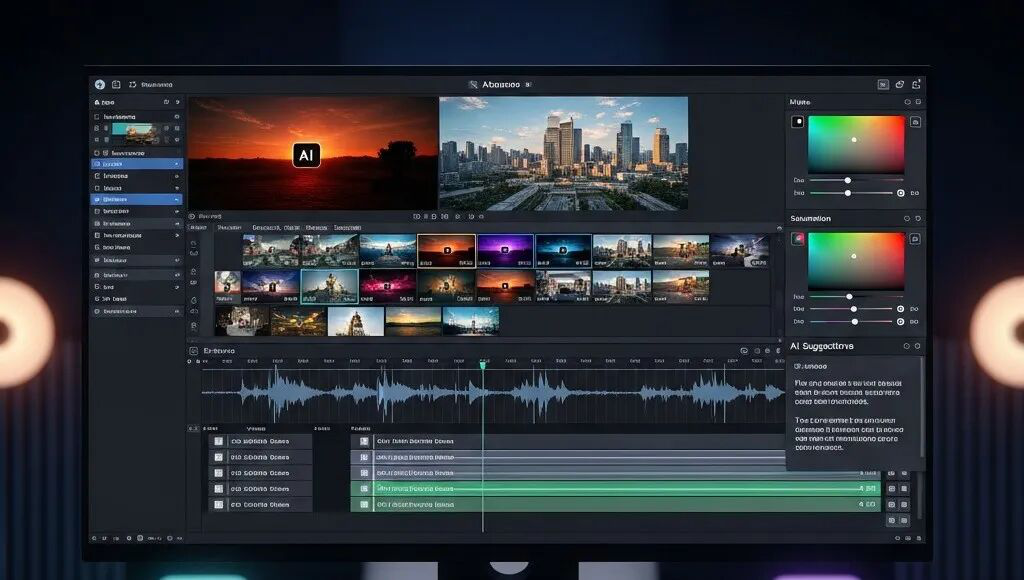
Task: Open the page icon beside the app logo
Action: (116, 84)
